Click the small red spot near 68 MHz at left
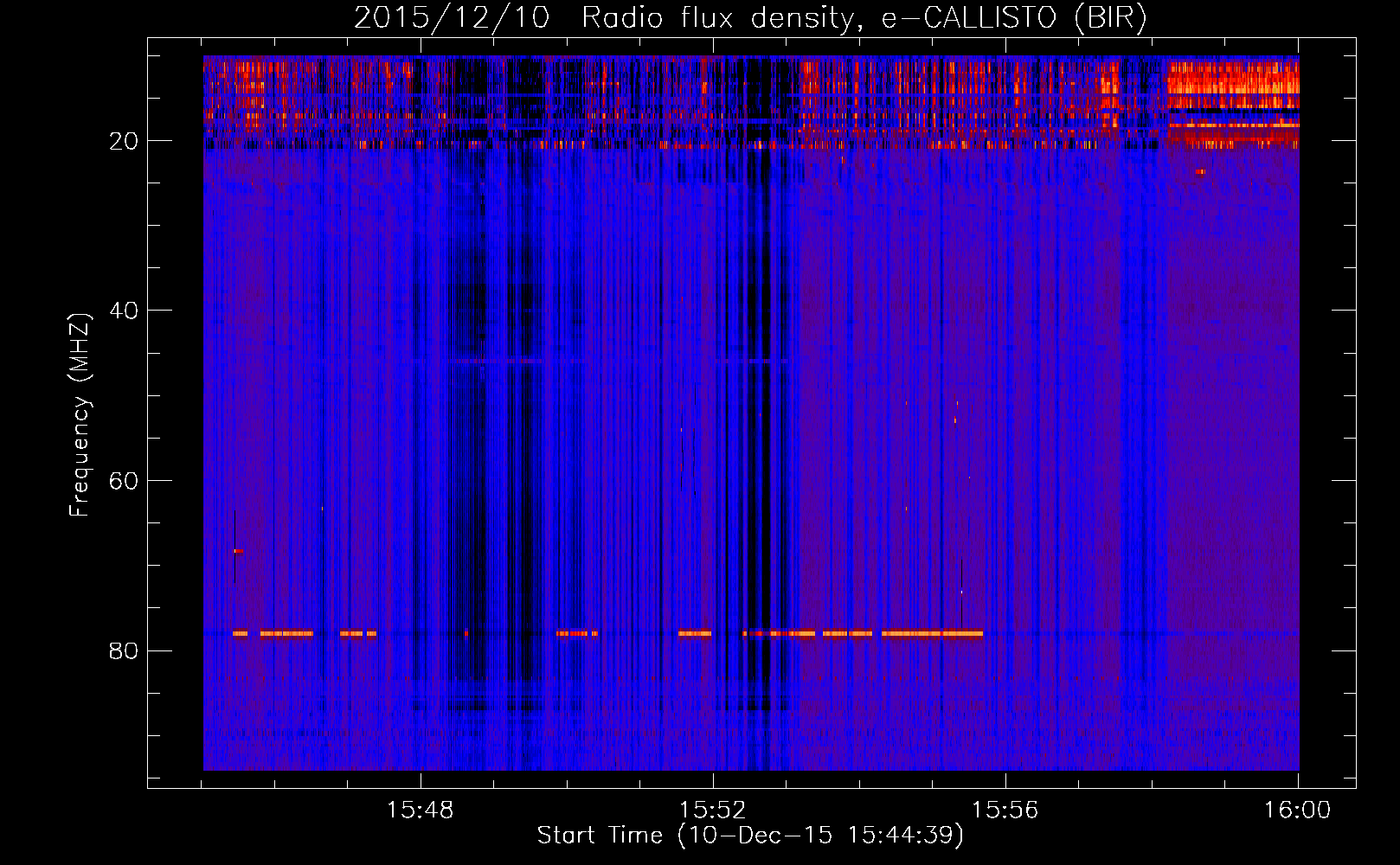The width and height of the screenshot is (1400, 865). tap(238, 551)
